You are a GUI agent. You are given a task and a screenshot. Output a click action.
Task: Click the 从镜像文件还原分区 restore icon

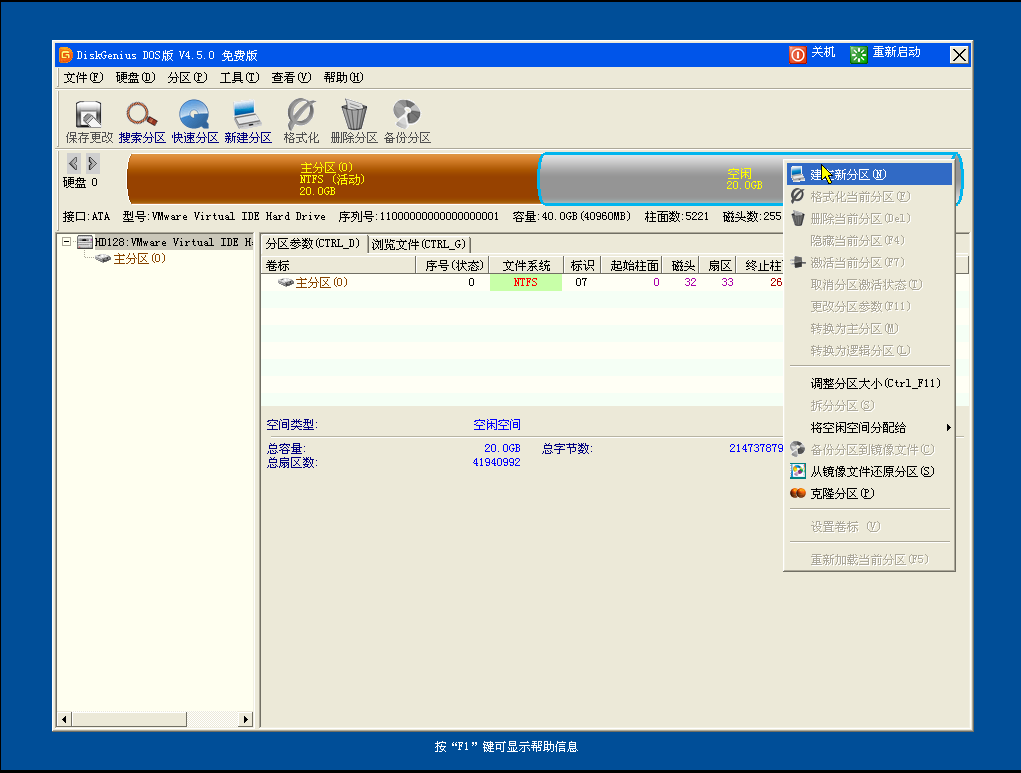pyautogui.click(x=865, y=471)
